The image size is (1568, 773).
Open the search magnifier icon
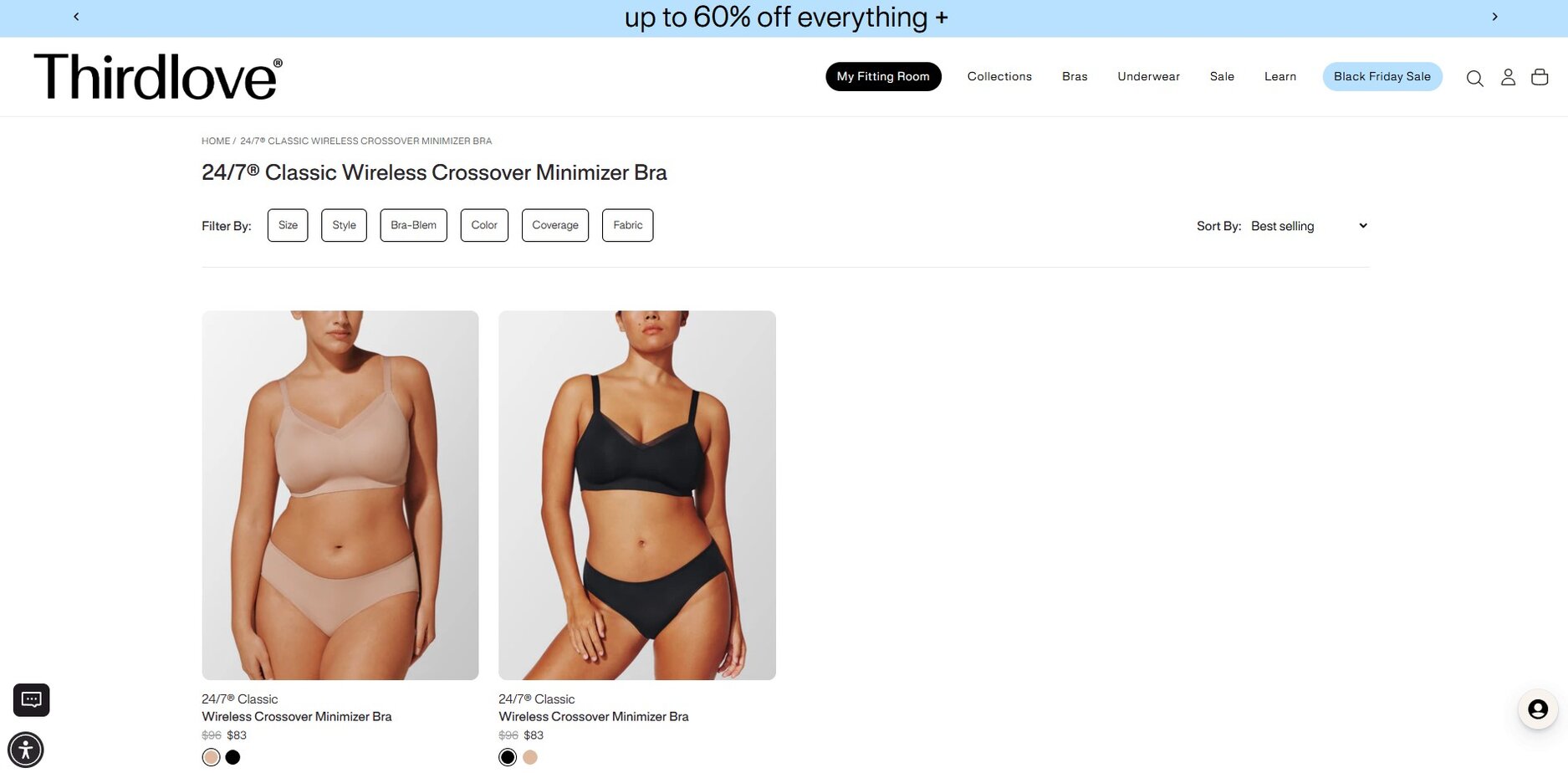click(x=1474, y=78)
